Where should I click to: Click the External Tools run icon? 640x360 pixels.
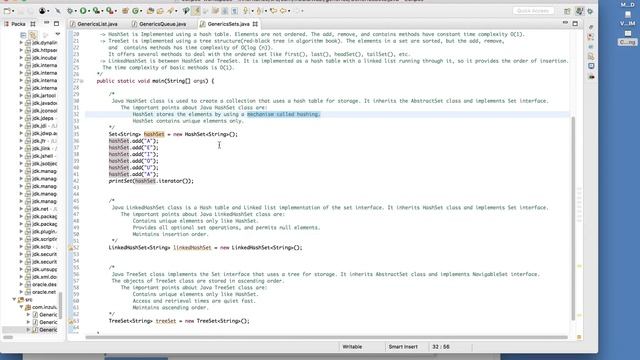pyautogui.click(x=109, y=11)
